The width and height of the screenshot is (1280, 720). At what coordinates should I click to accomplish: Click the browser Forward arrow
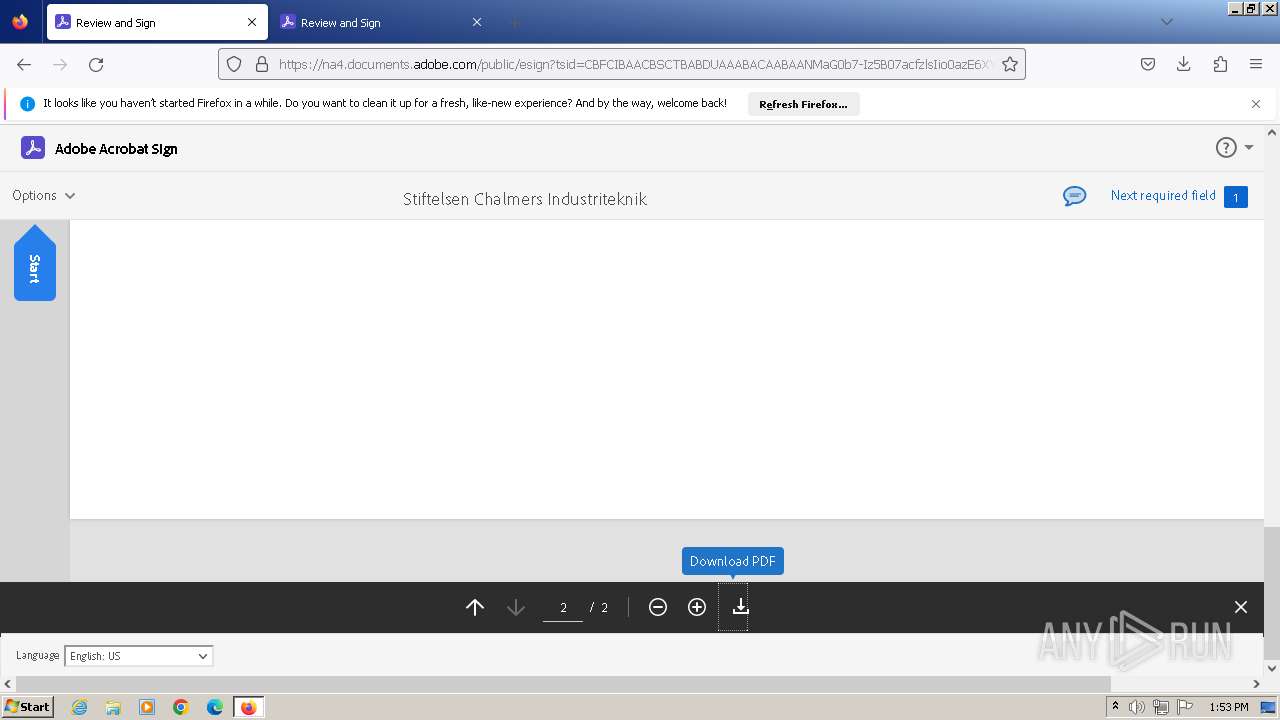pos(60,64)
